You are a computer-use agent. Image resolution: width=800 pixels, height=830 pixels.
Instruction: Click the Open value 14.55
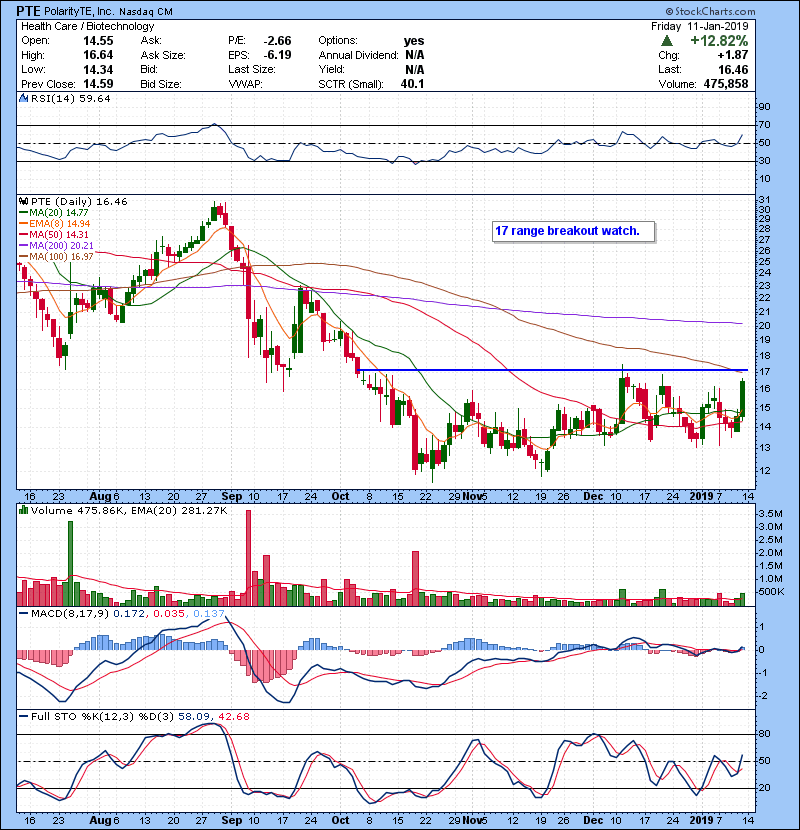98,41
